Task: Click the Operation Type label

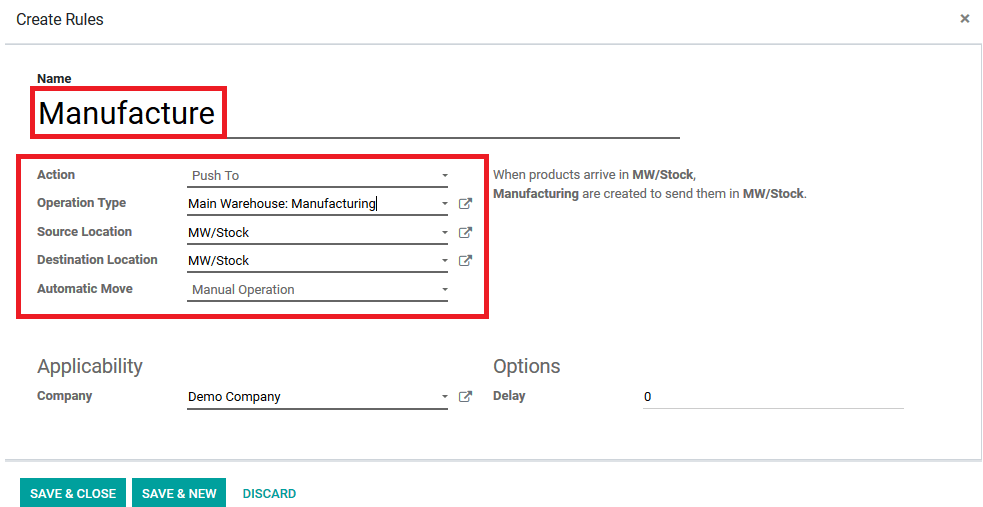Action: pyautogui.click(x=81, y=203)
